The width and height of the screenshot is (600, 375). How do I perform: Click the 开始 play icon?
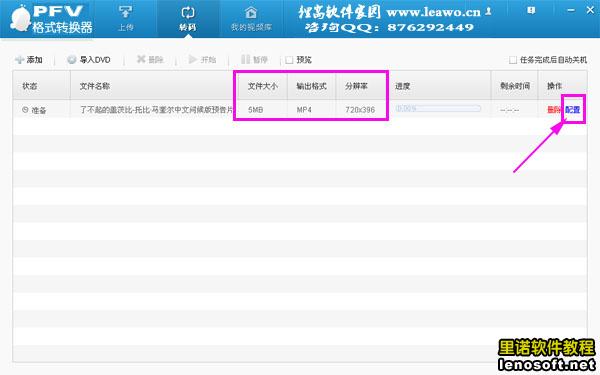(193, 59)
